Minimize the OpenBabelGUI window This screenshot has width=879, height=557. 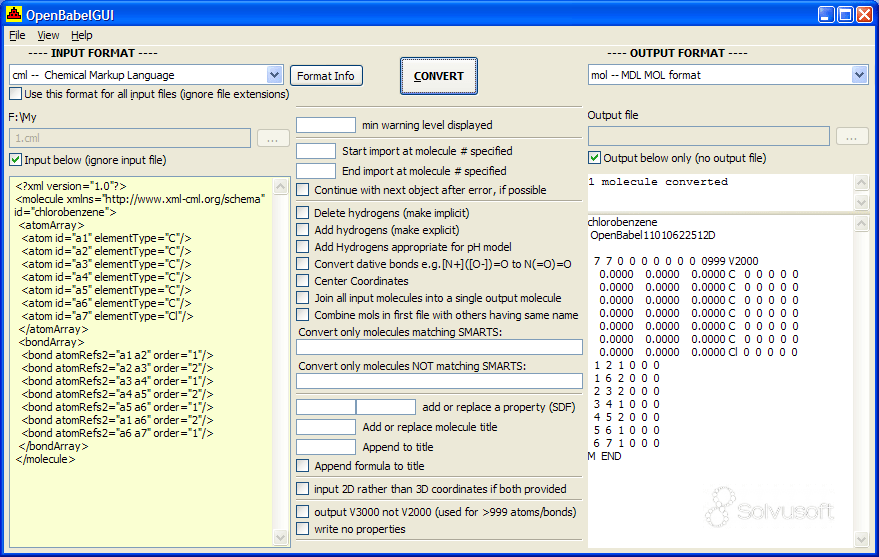coord(826,14)
